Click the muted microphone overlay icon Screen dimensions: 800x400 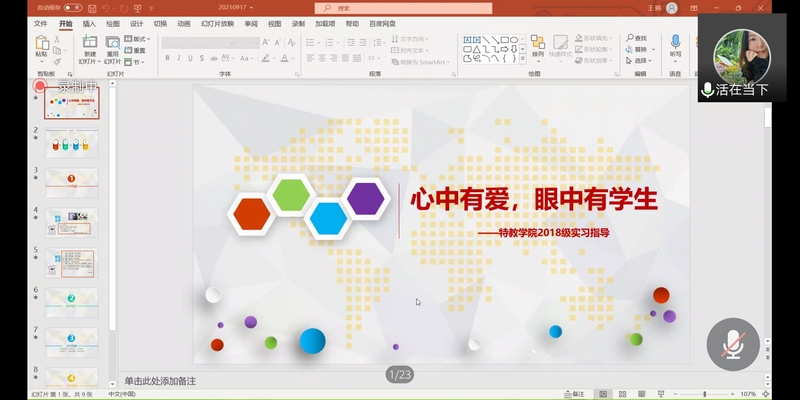coord(733,345)
